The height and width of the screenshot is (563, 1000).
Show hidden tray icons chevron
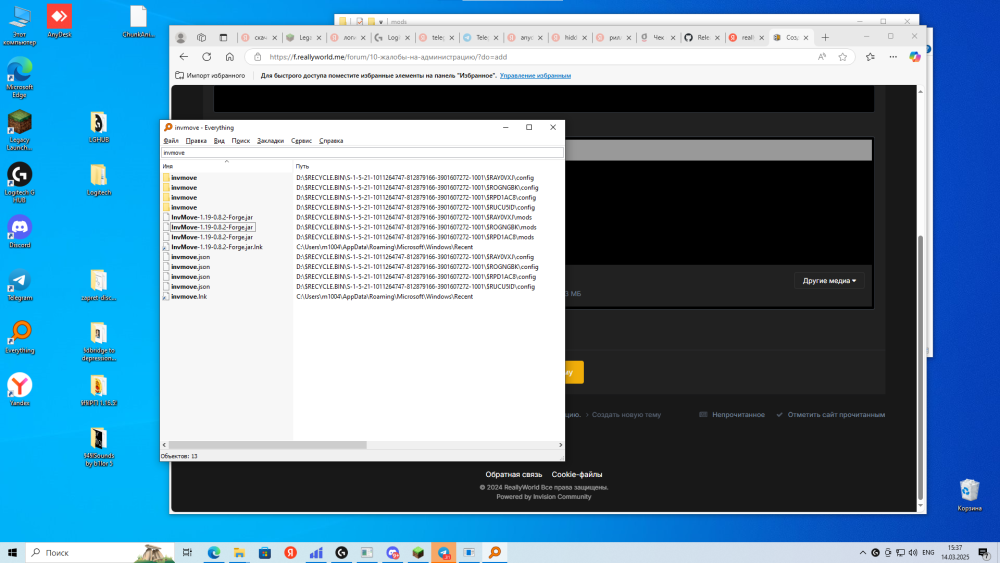click(x=863, y=553)
